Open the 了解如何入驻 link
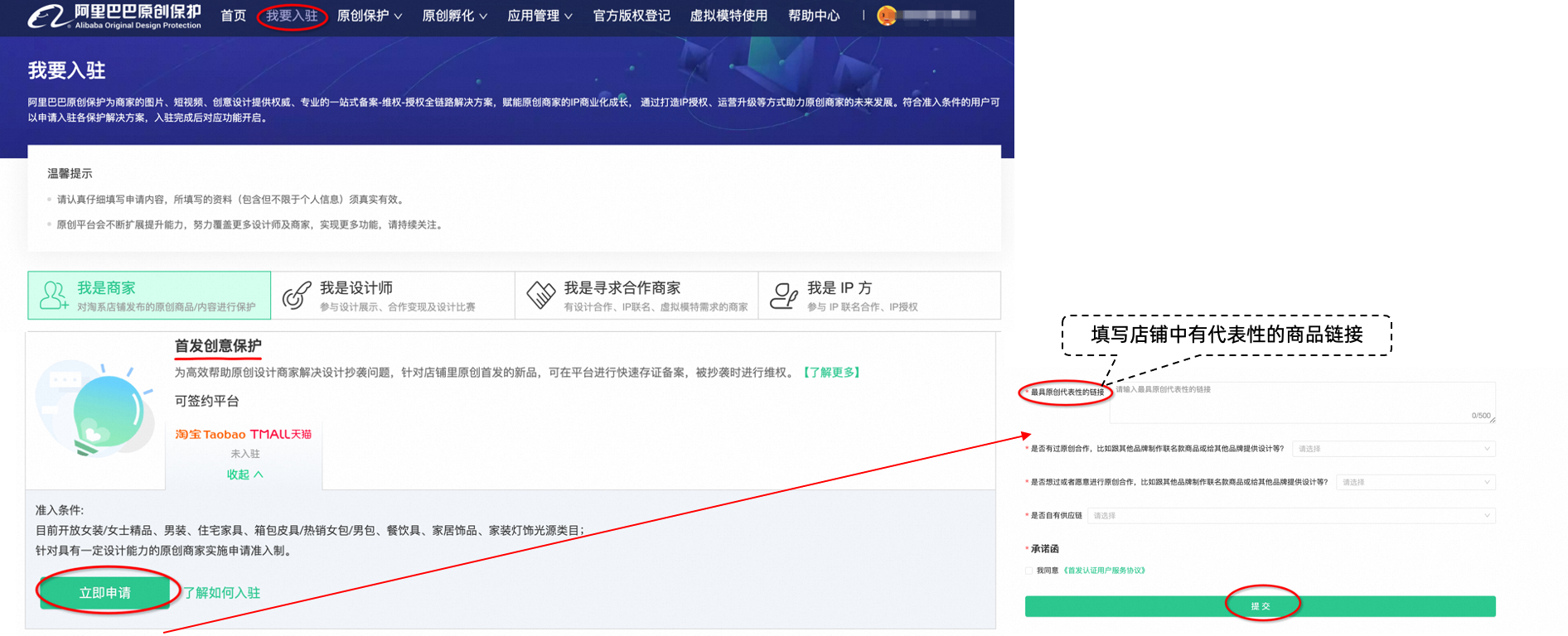This screenshot has width=1568, height=636. (x=222, y=593)
